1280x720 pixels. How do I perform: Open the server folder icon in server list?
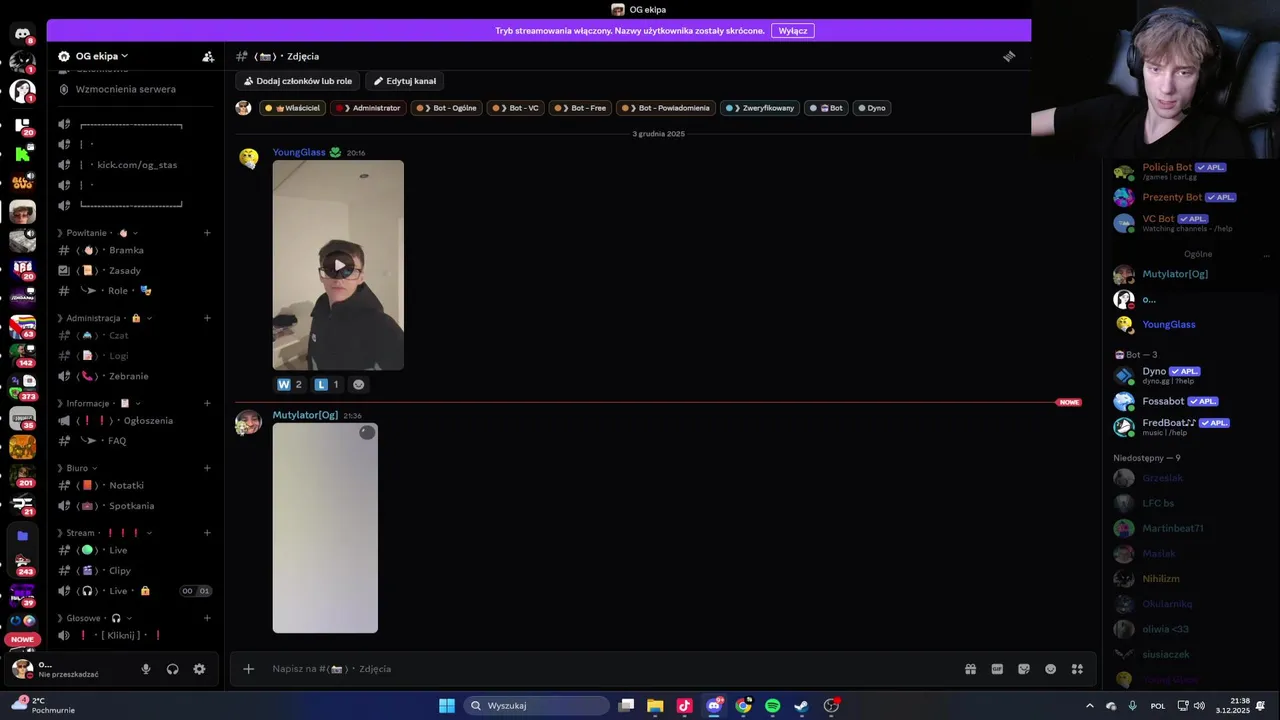(x=22, y=536)
